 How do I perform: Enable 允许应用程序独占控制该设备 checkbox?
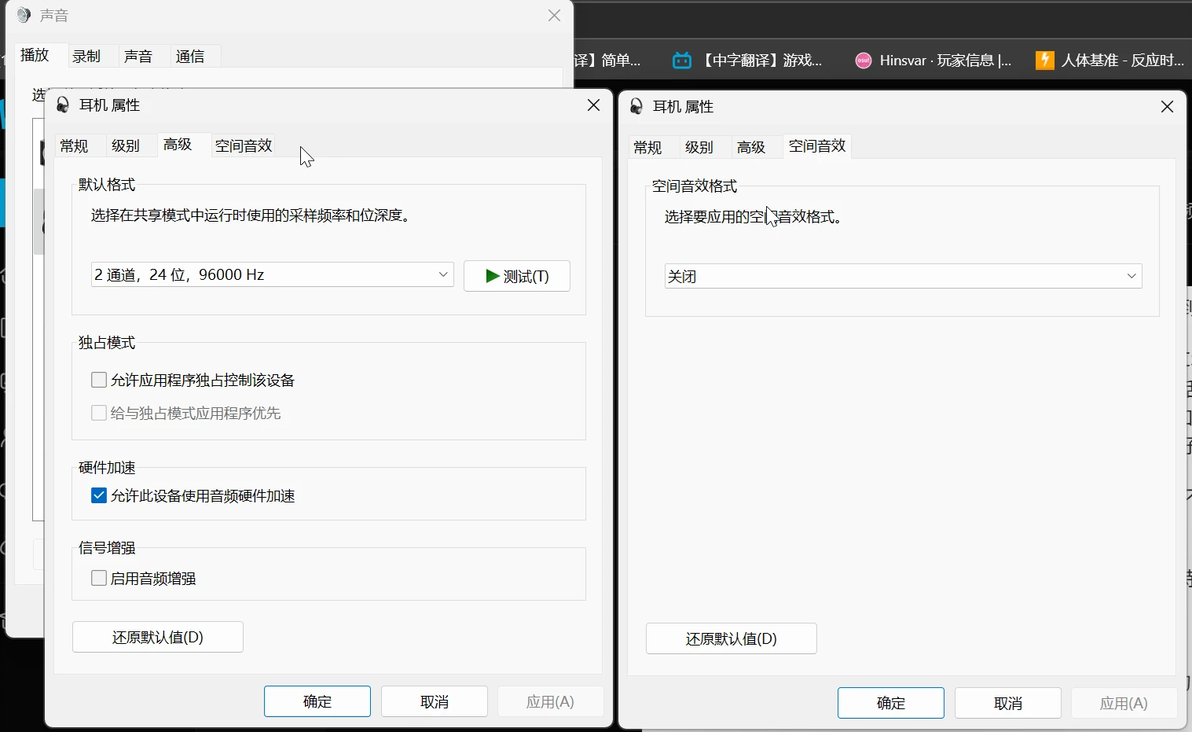tap(99, 379)
